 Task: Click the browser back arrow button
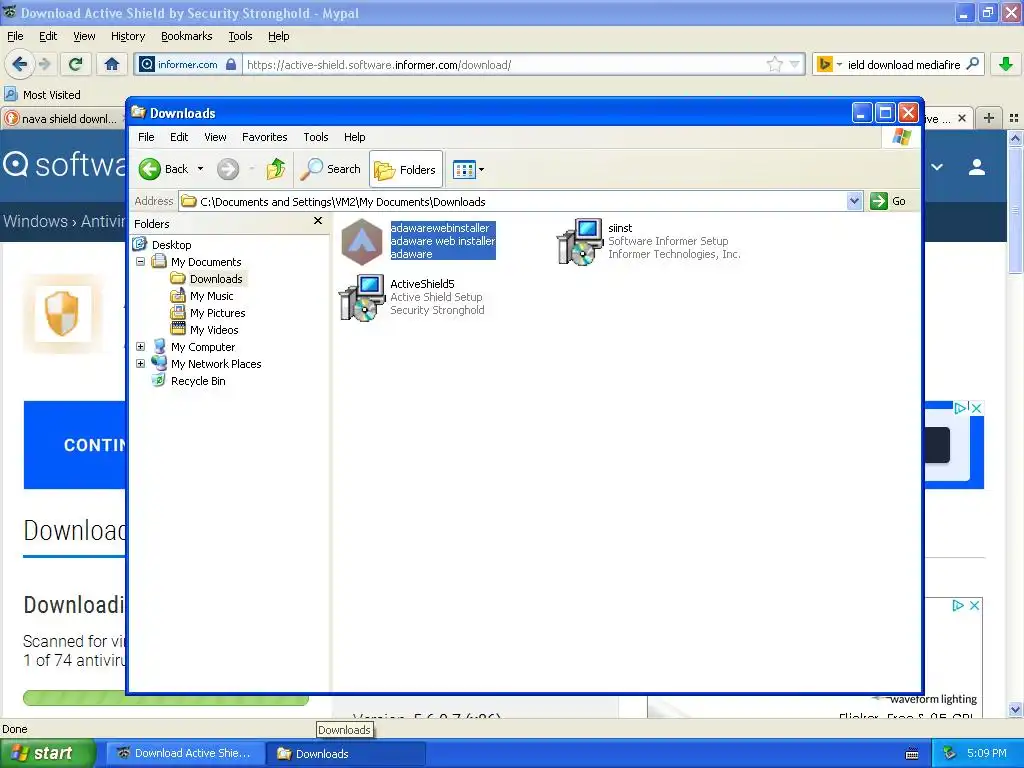[x=19, y=64]
